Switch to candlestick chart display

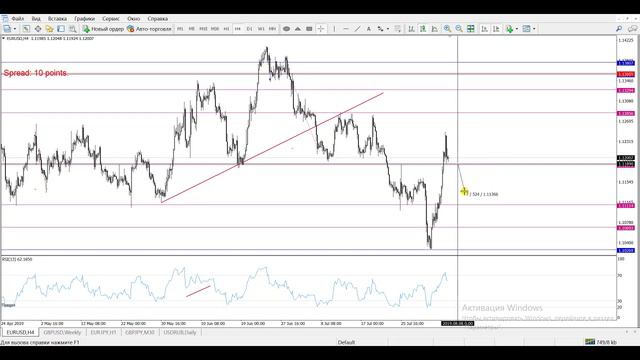(423, 29)
